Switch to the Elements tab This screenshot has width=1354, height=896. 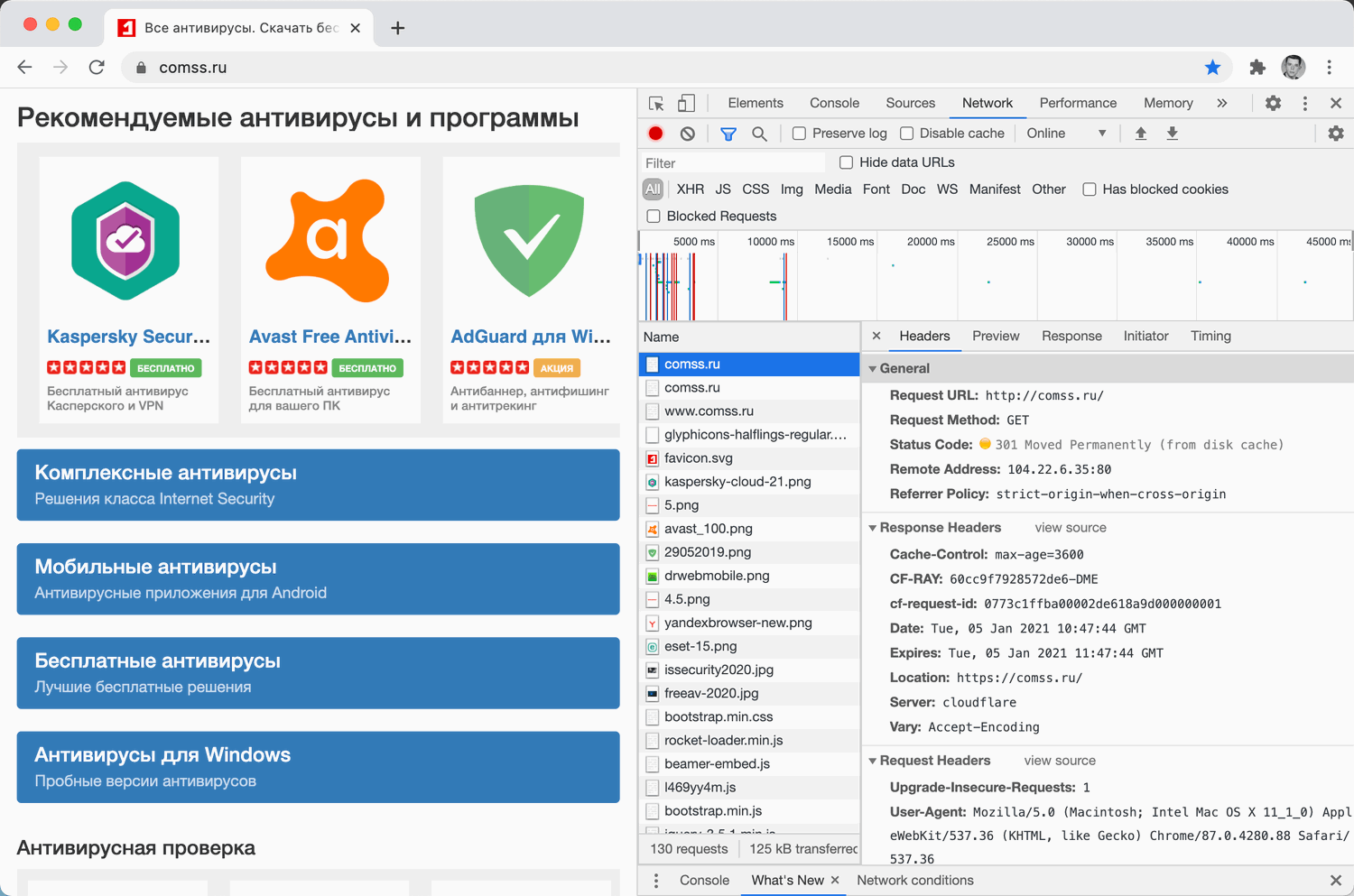(756, 103)
